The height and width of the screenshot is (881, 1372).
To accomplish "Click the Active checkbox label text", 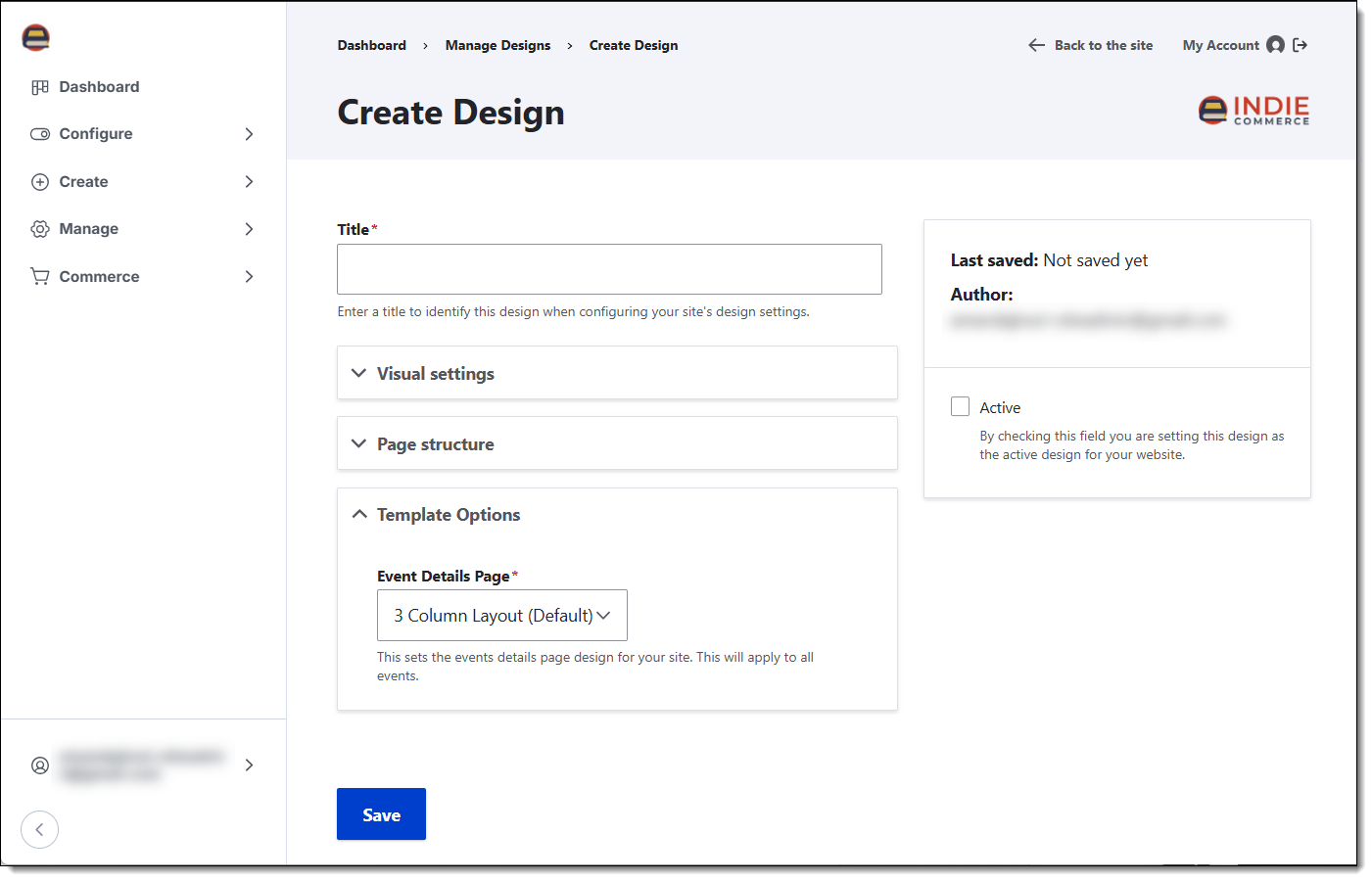I will (x=1000, y=407).
